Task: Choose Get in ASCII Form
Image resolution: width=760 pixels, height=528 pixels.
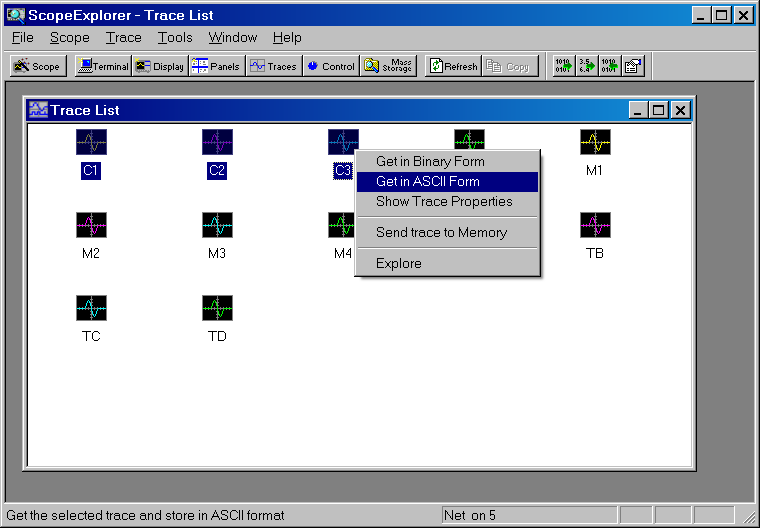Action: (x=447, y=181)
